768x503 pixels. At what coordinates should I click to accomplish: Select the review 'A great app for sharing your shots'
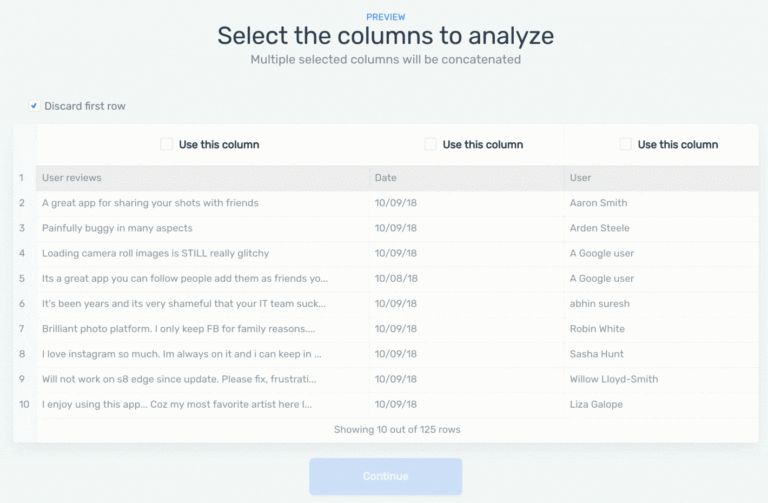(x=150, y=203)
